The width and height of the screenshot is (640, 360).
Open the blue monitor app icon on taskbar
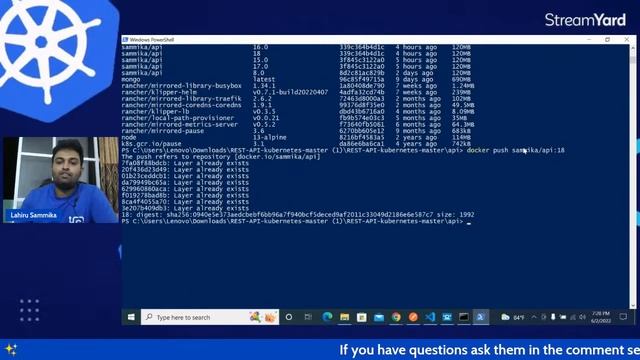[x=447, y=317]
